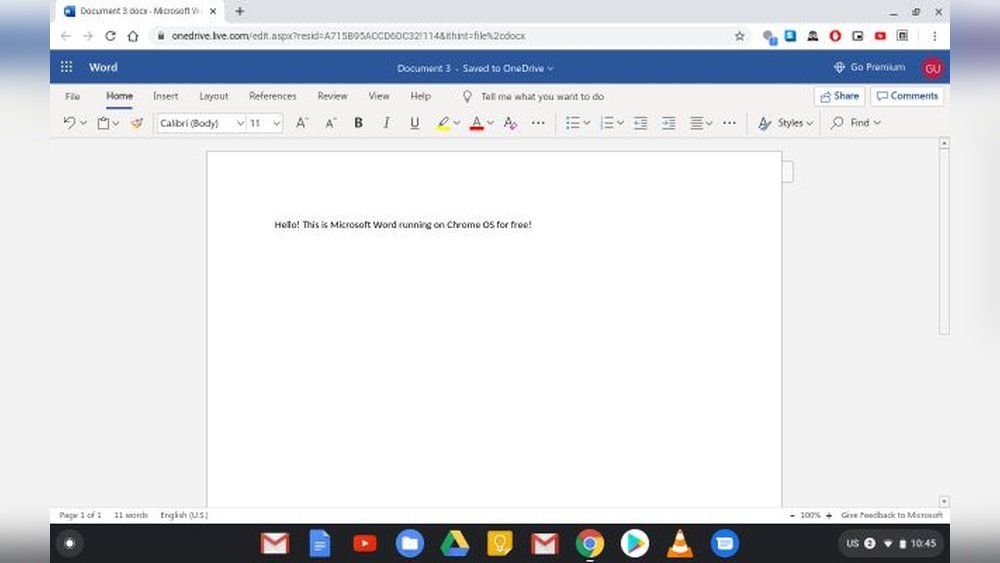This screenshot has width=1000, height=563.
Task: Open the Word app launcher grid
Action: [66, 67]
